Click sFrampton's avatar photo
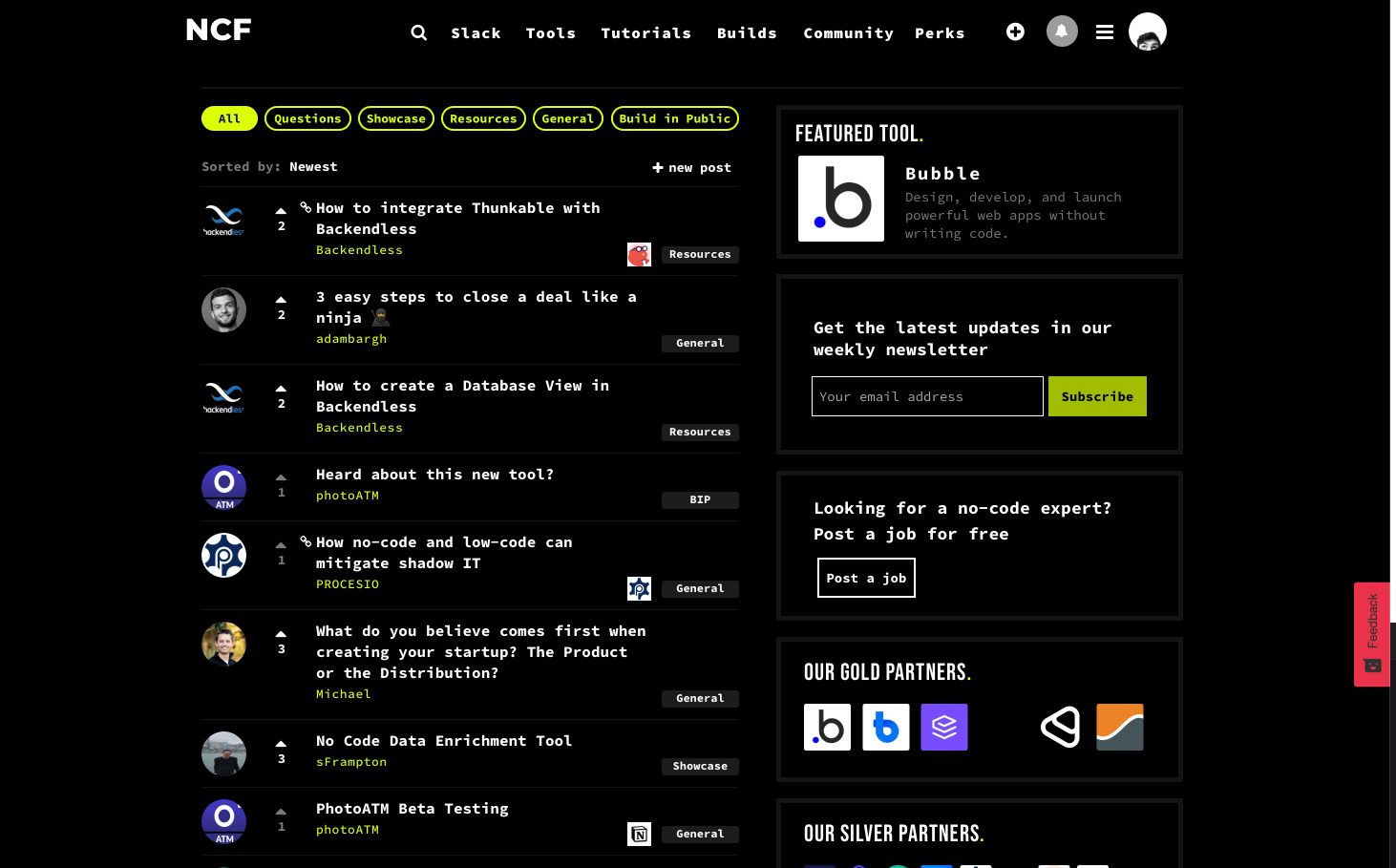The height and width of the screenshot is (868, 1396). pyautogui.click(x=223, y=753)
